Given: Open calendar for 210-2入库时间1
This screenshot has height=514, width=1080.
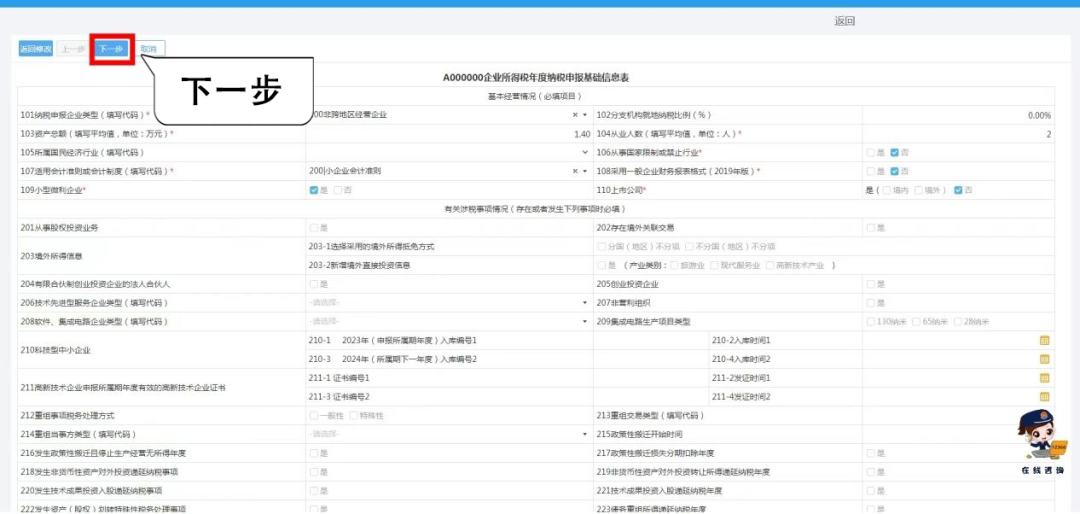Looking at the screenshot, I should (1044, 340).
